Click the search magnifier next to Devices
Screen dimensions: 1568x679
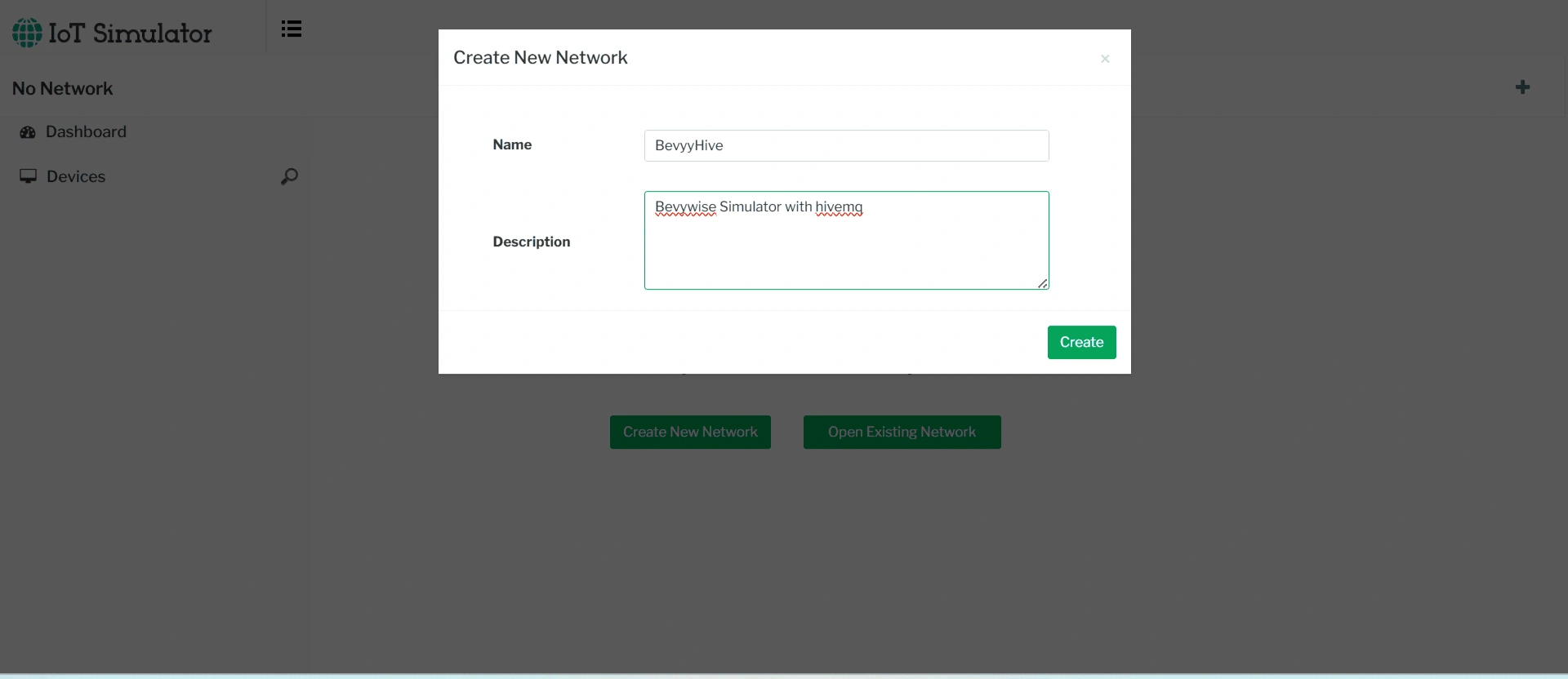point(289,176)
